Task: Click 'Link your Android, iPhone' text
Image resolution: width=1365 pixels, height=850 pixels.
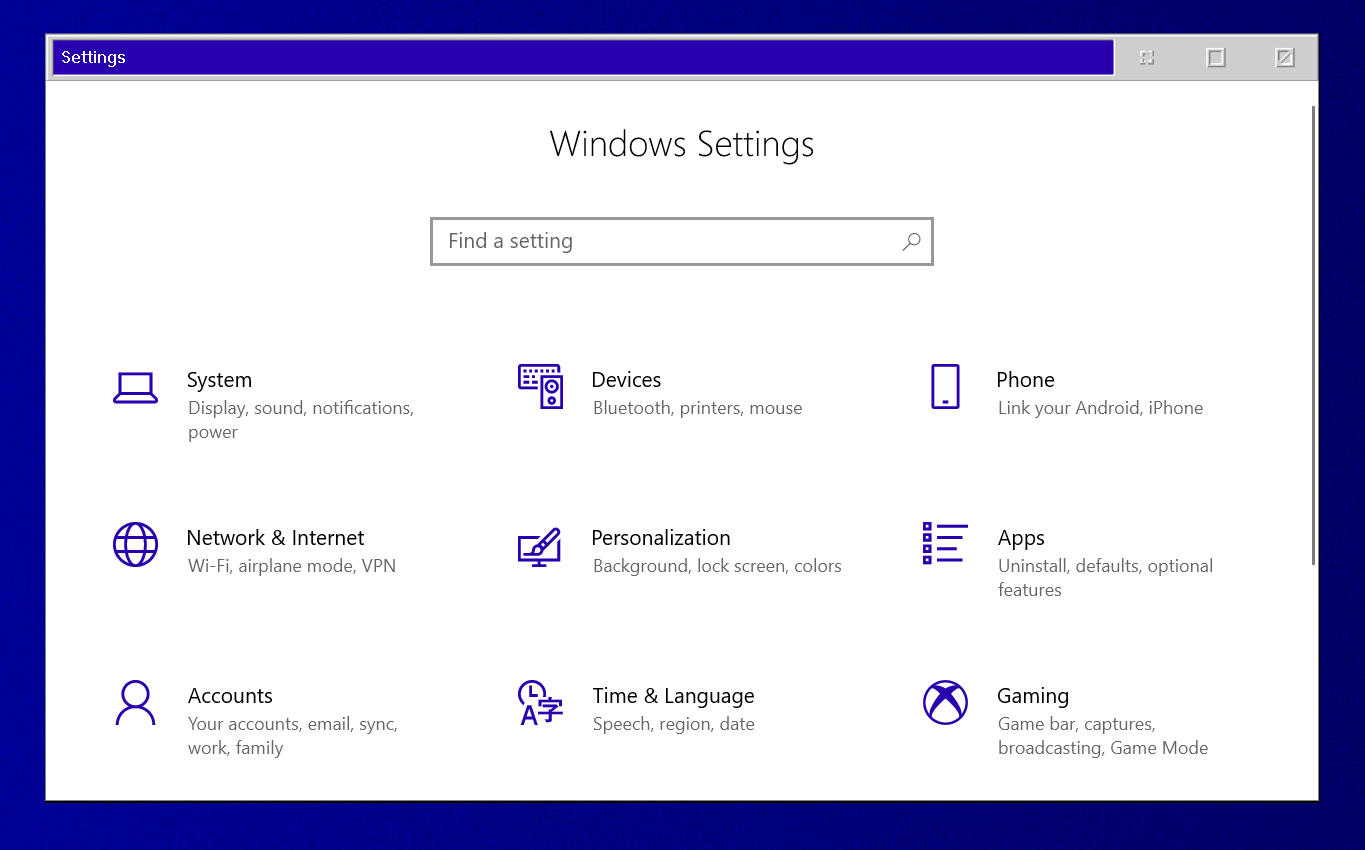Action: pyautogui.click(x=1100, y=408)
